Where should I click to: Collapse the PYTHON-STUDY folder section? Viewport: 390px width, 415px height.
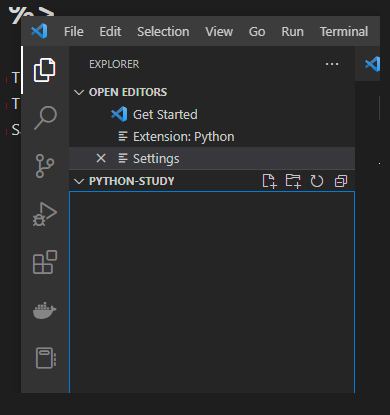coord(79,181)
